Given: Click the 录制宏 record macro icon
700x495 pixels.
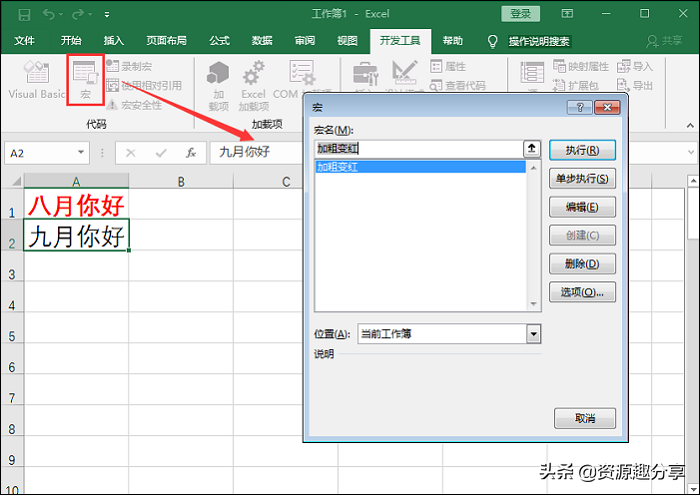Looking at the screenshot, I should click(x=112, y=66).
